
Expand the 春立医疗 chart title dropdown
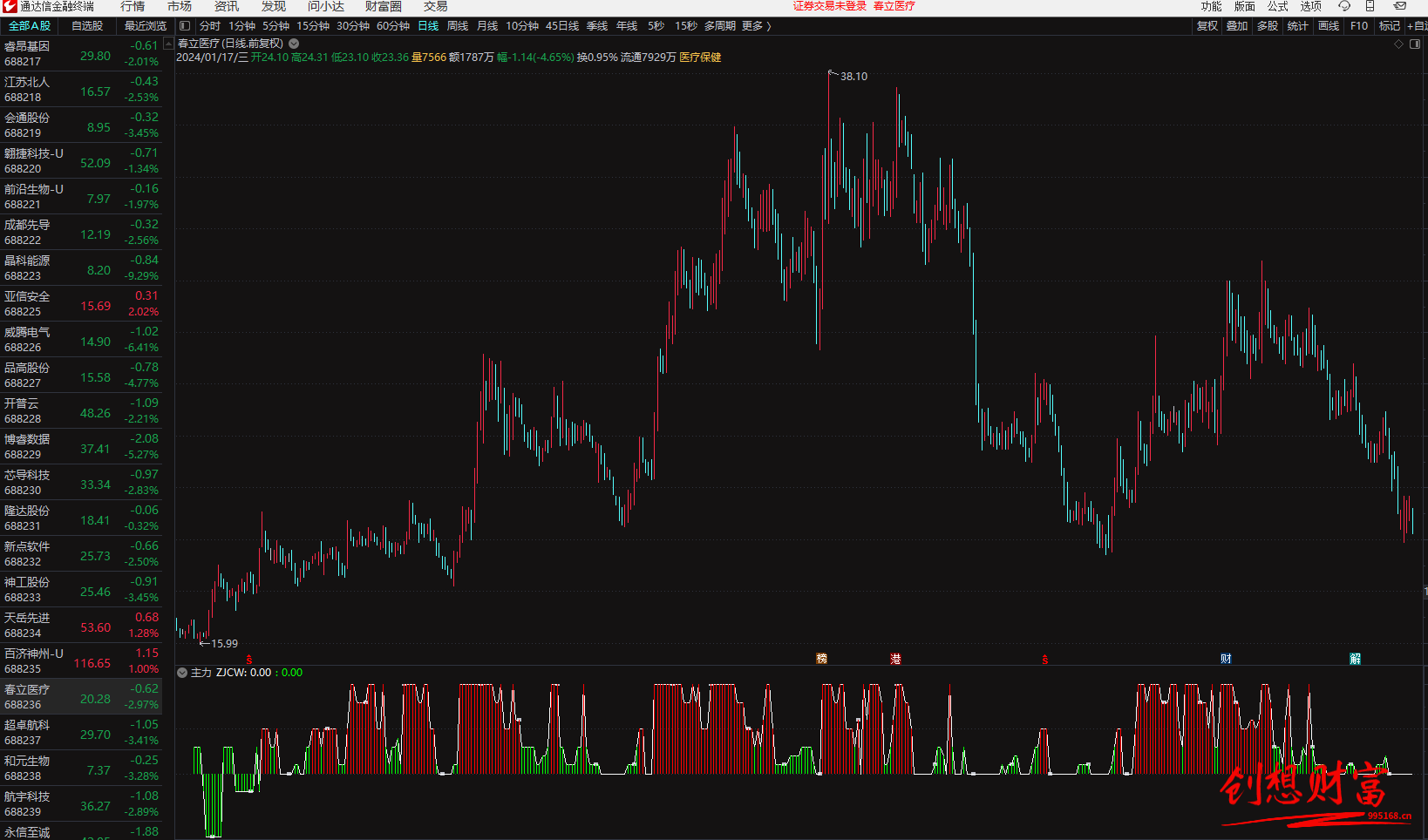pyautogui.click(x=294, y=44)
